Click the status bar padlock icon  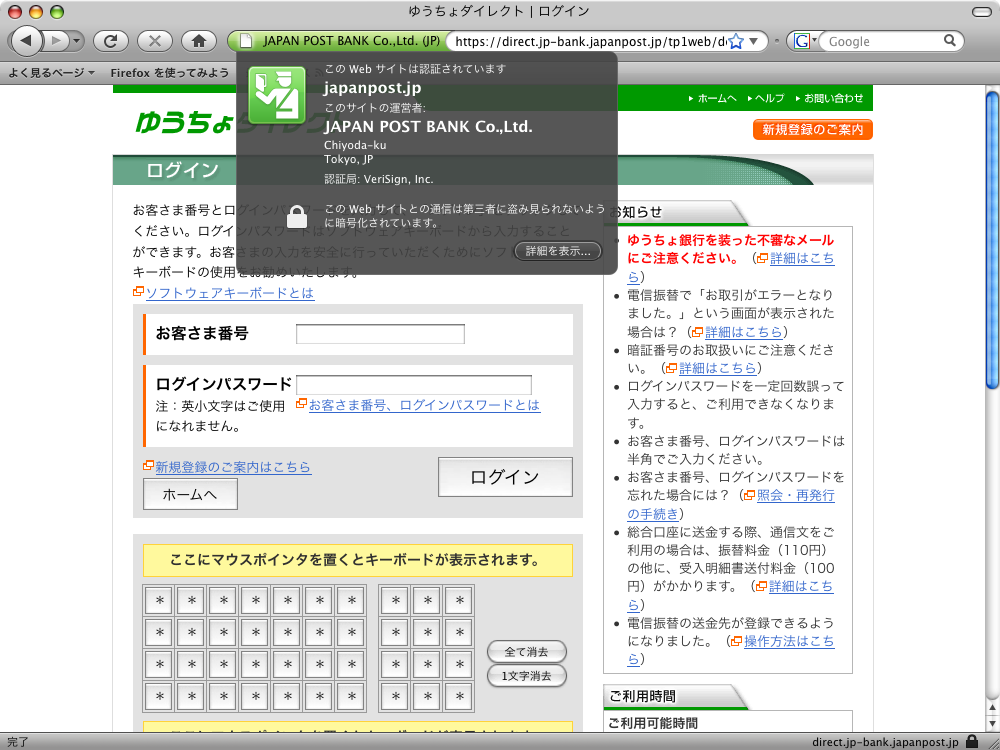(972, 742)
